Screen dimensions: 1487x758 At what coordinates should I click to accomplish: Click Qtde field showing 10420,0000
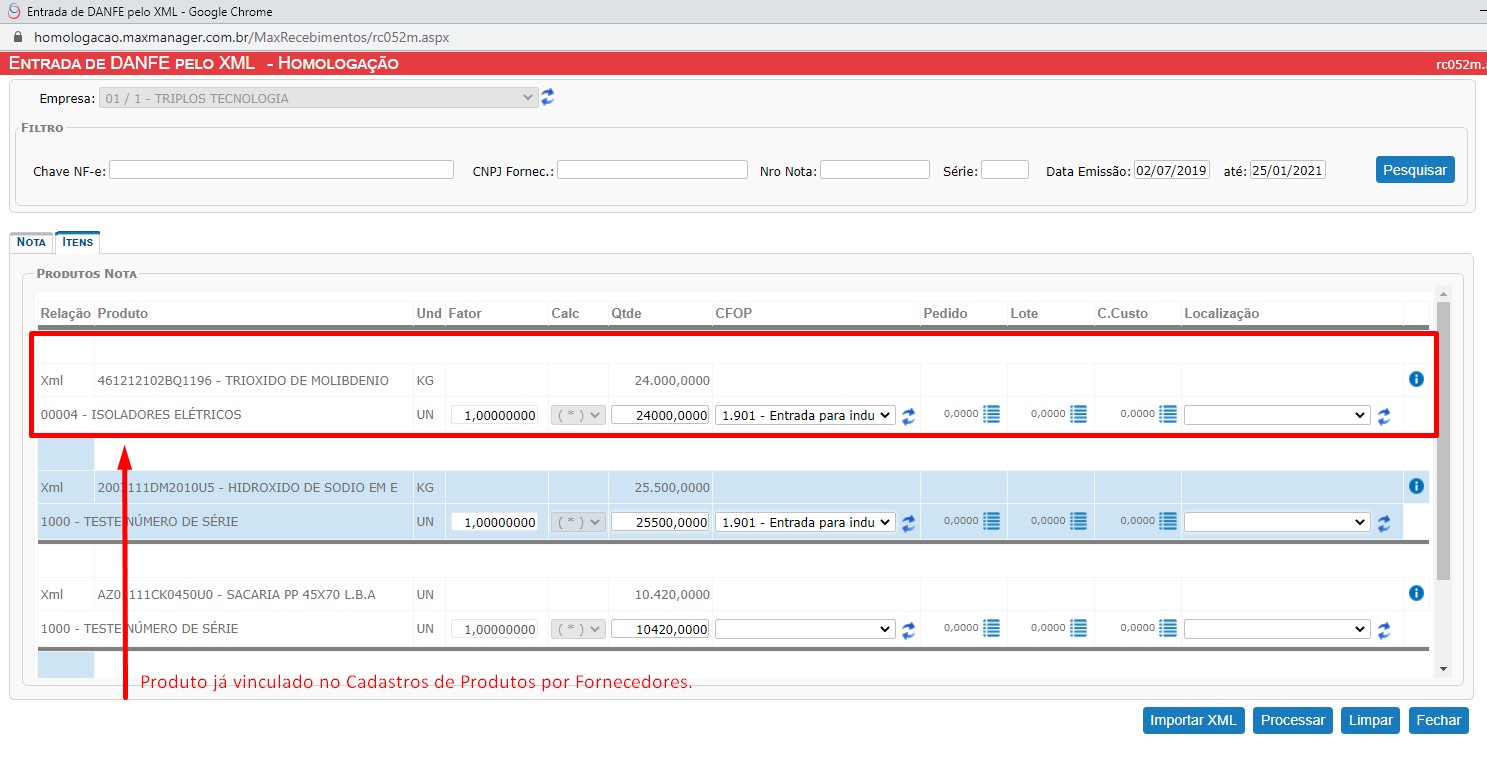point(660,629)
